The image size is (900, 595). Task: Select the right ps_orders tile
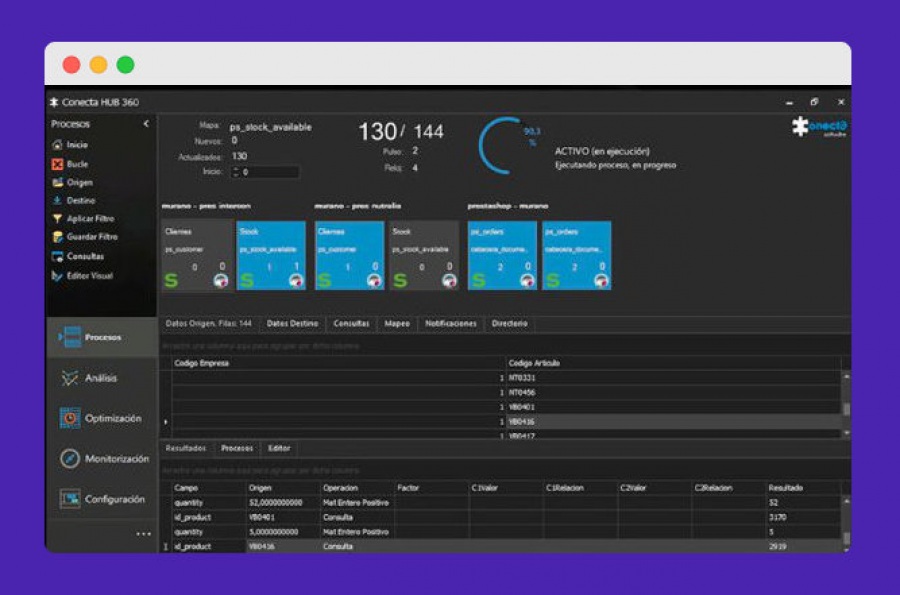577,255
